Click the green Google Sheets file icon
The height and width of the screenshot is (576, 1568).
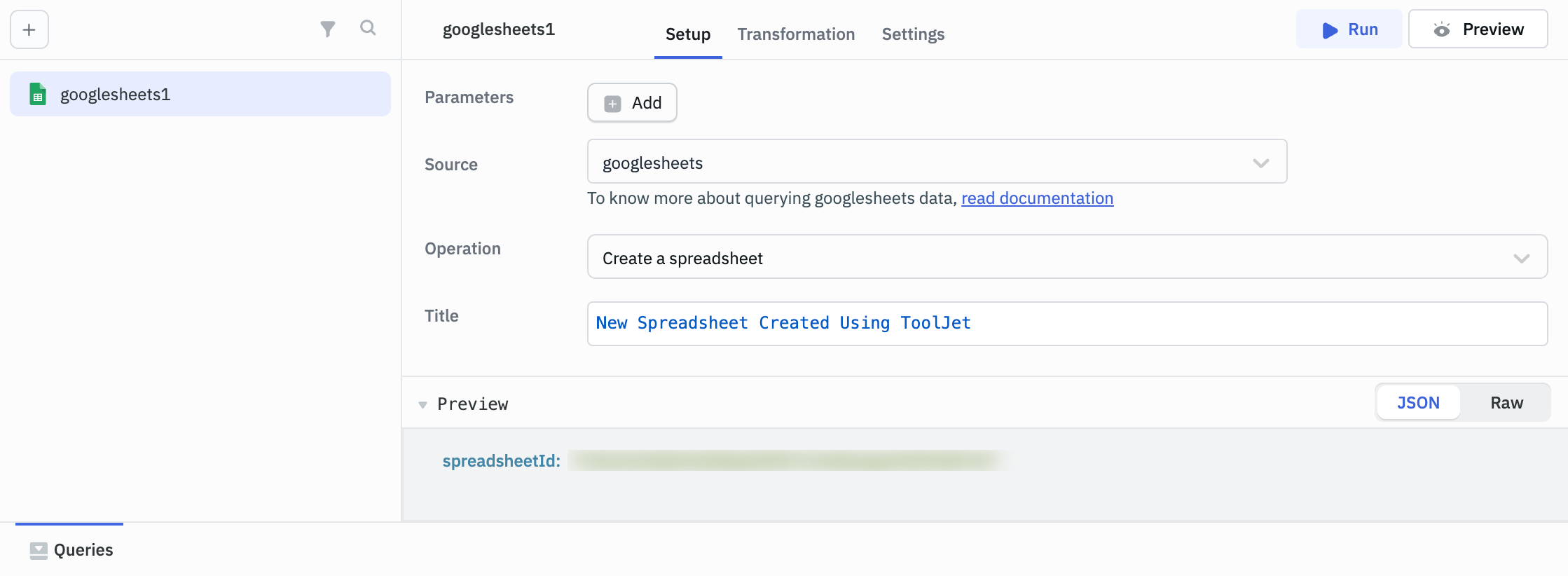click(x=38, y=94)
